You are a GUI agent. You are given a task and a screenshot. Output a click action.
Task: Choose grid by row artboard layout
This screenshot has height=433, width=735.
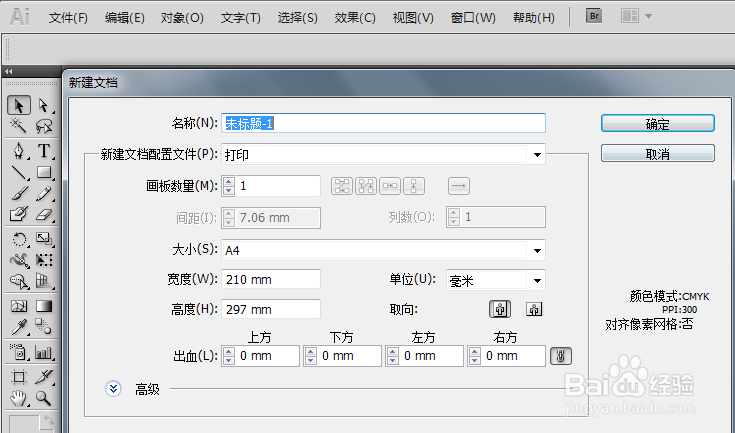point(342,186)
